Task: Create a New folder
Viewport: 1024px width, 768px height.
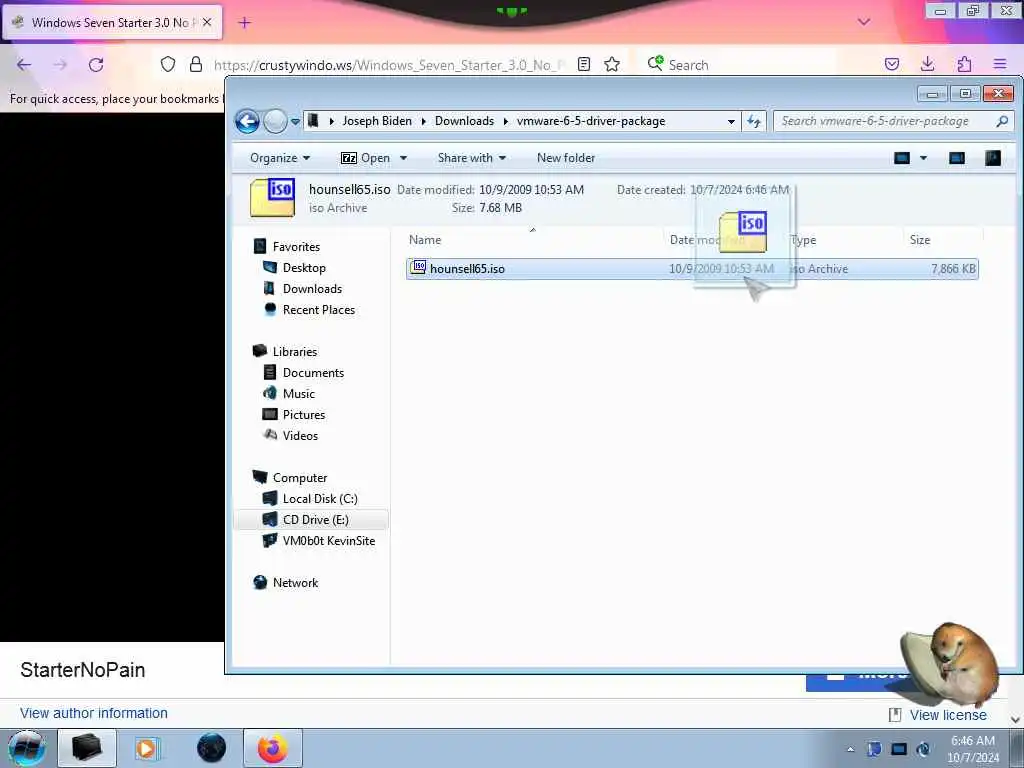Action: point(566,158)
